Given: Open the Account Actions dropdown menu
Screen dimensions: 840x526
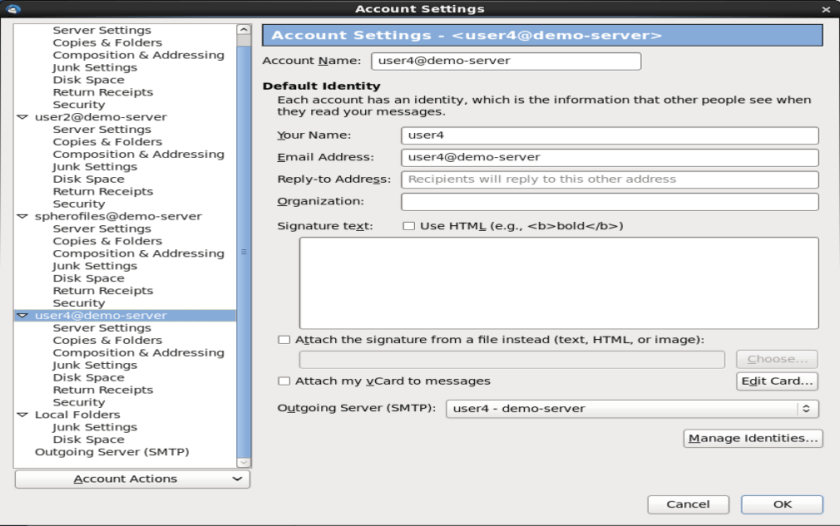Looking at the screenshot, I should (x=132, y=480).
